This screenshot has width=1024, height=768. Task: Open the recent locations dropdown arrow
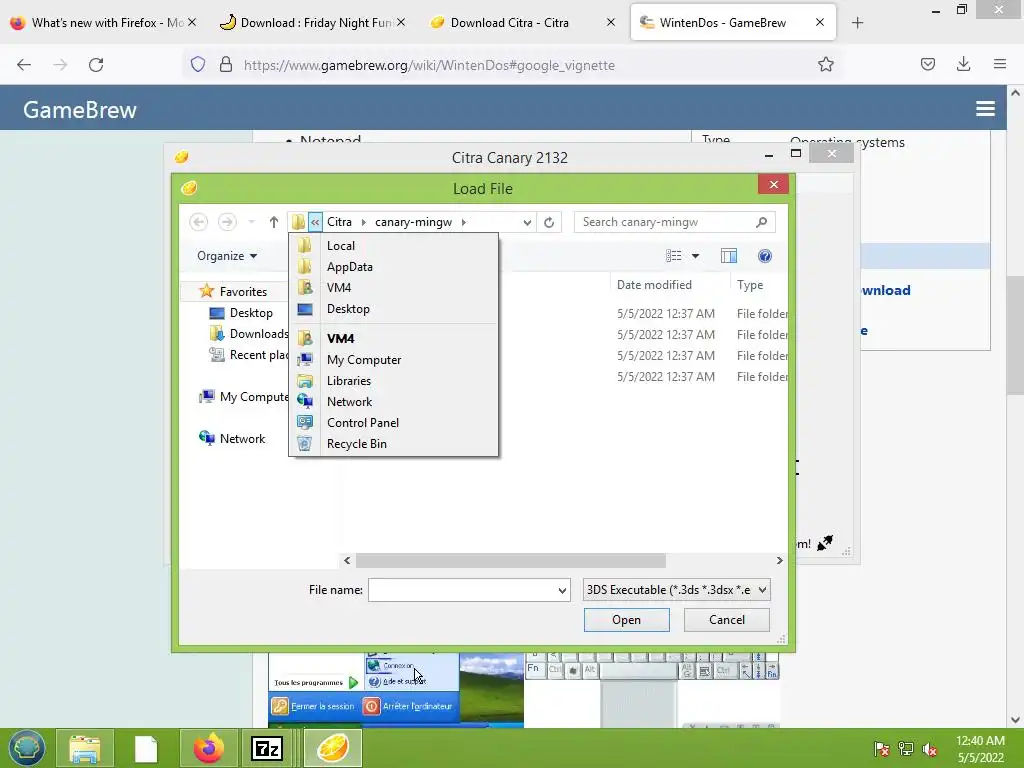[251, 222]
